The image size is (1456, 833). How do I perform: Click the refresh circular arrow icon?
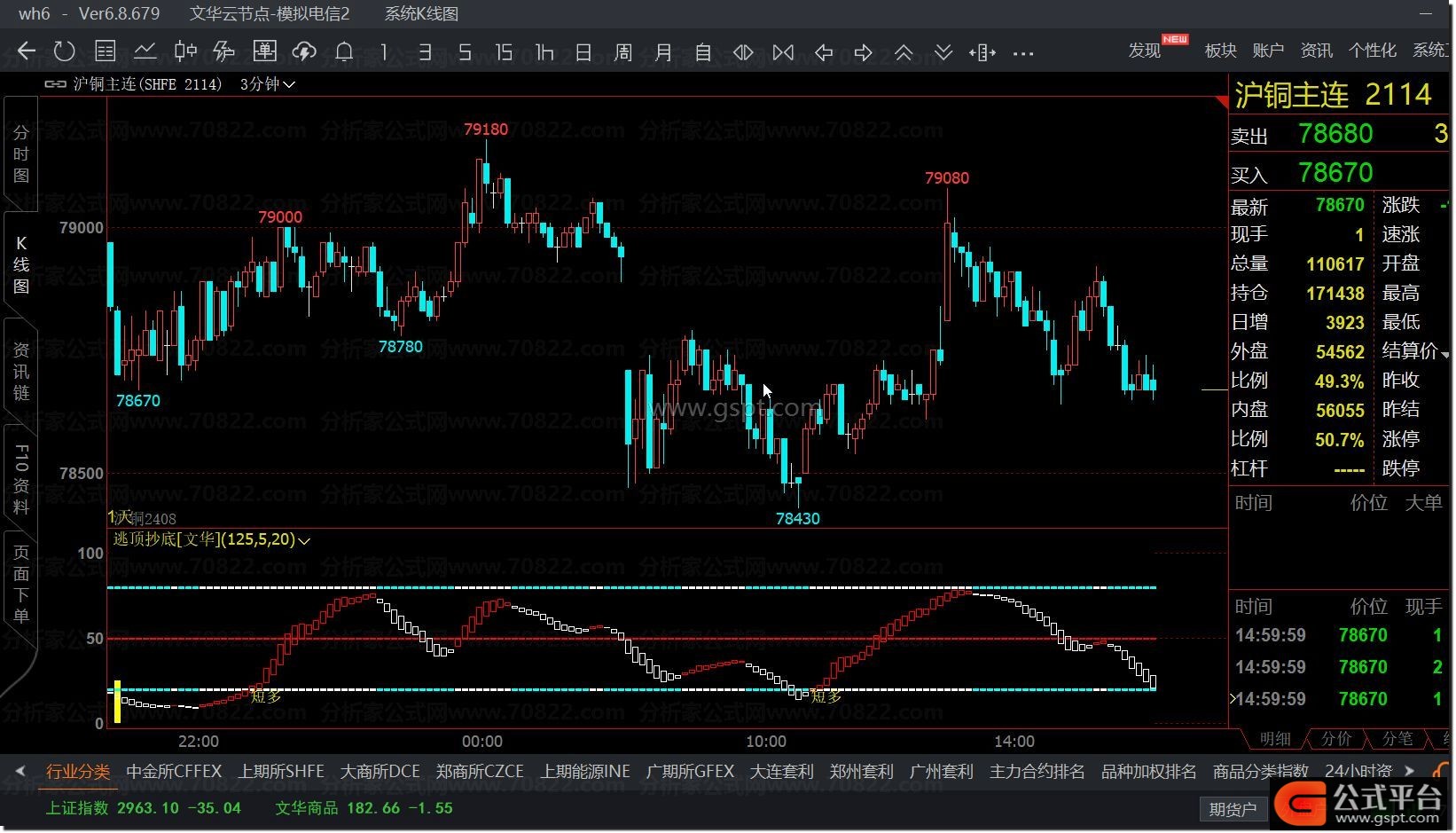point(65,51)
